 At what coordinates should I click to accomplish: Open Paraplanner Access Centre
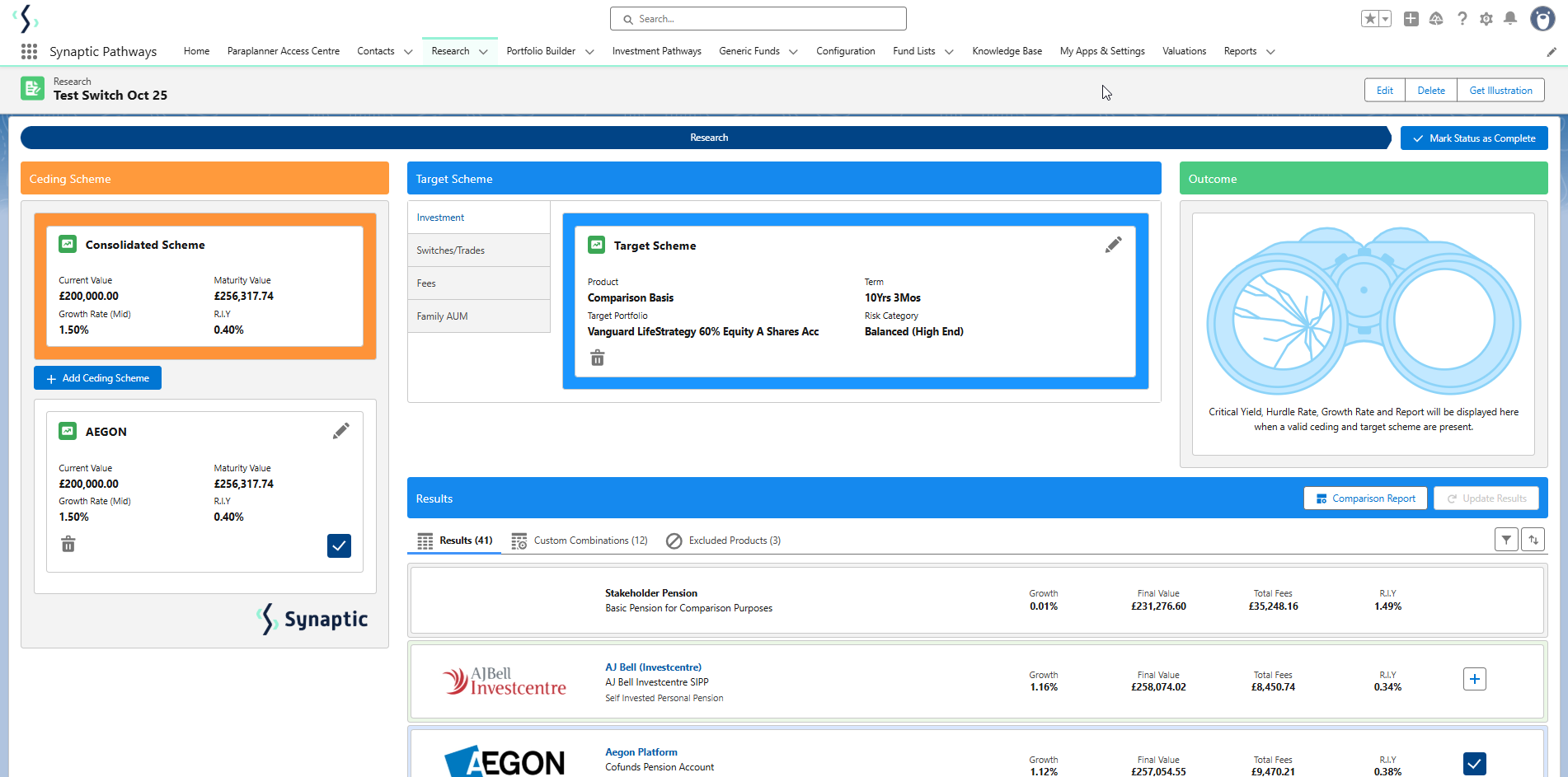[284, 51]
